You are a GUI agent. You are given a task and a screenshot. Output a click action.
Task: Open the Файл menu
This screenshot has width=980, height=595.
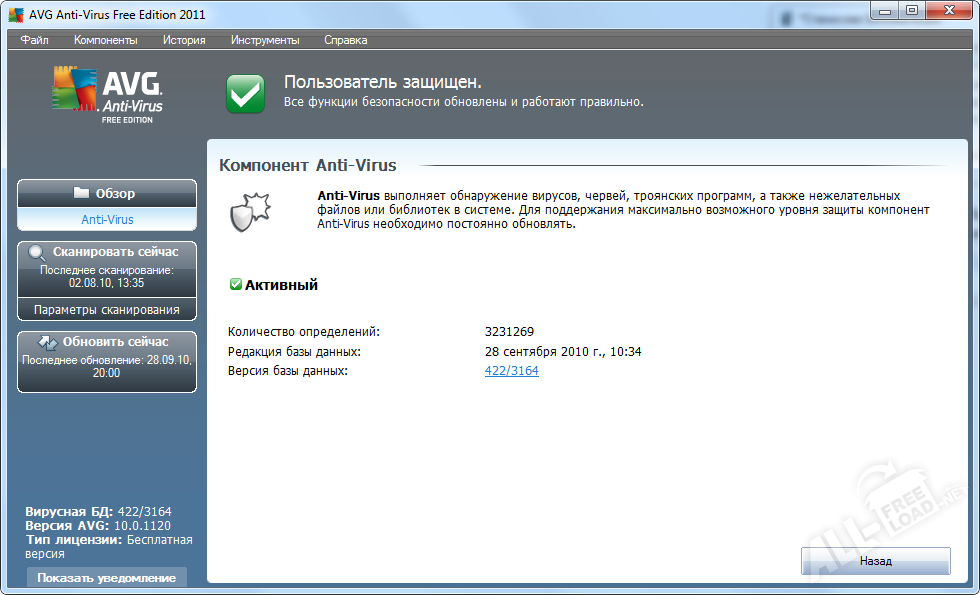click(34, 40)
